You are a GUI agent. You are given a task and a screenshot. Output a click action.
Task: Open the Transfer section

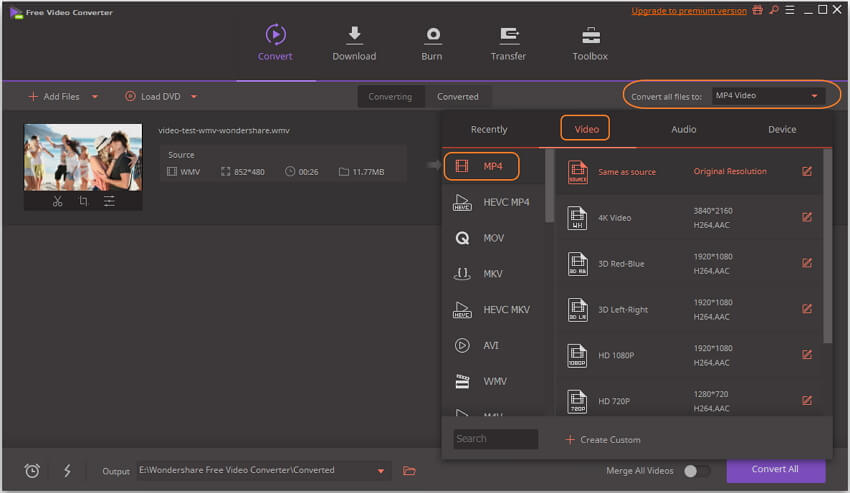(508, 42)
